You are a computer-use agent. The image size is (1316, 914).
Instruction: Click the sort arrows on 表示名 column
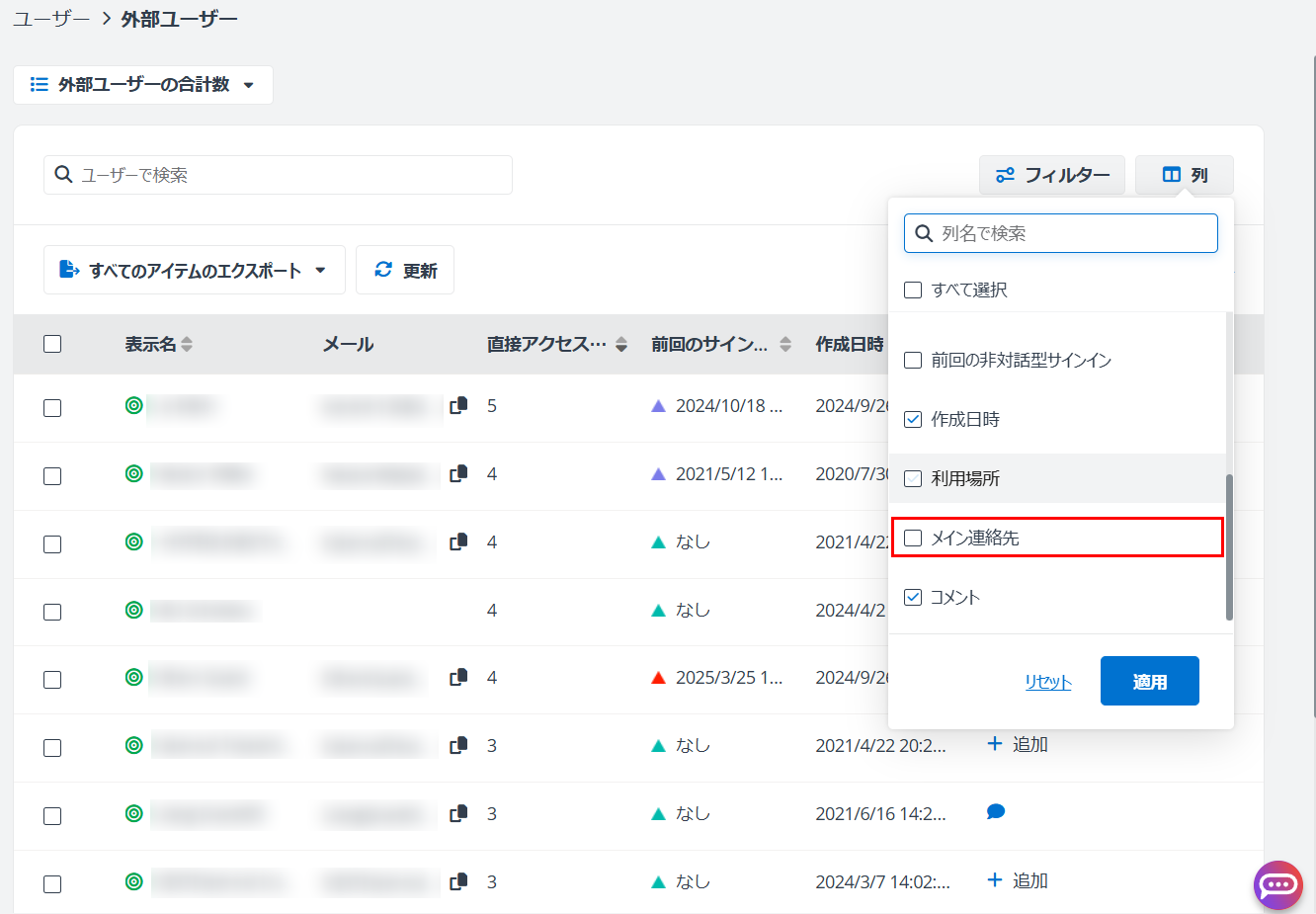(187, 344)
